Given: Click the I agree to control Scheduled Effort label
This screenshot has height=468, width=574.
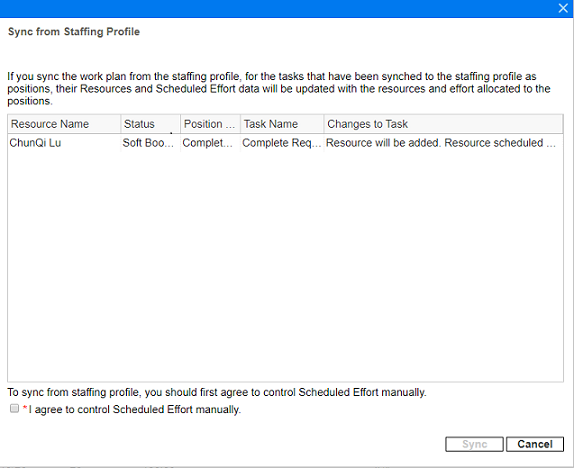Looking at the screenshot, I should 134,409.
